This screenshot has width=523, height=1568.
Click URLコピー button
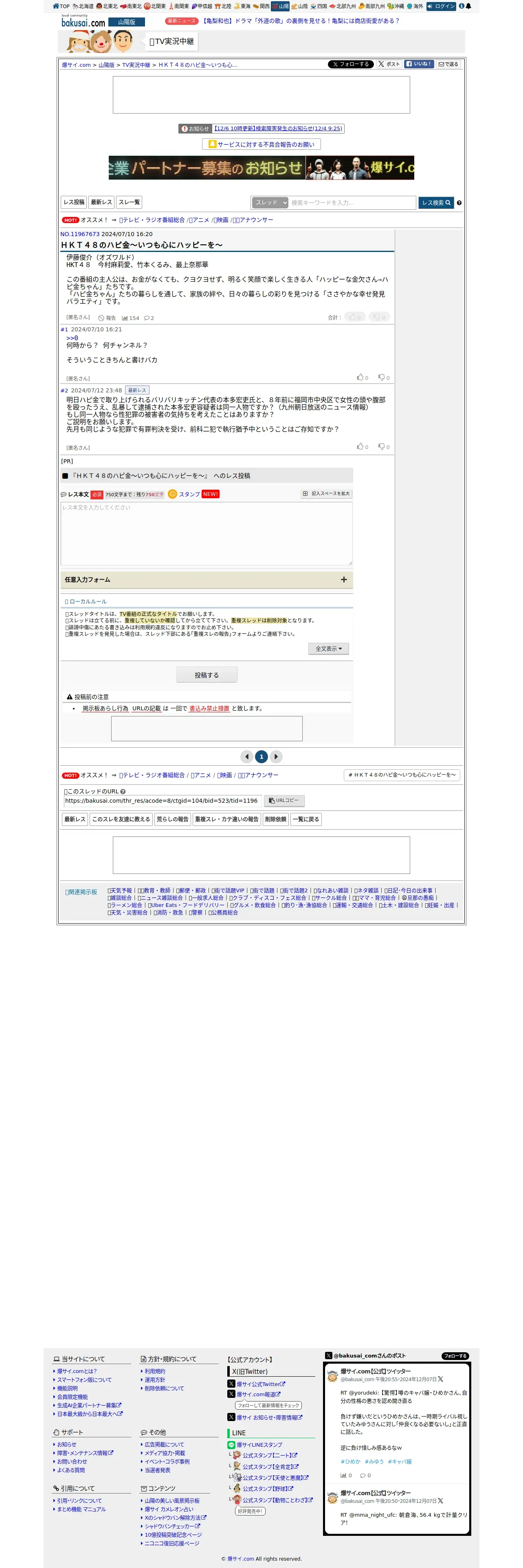[x=284, y=800]
